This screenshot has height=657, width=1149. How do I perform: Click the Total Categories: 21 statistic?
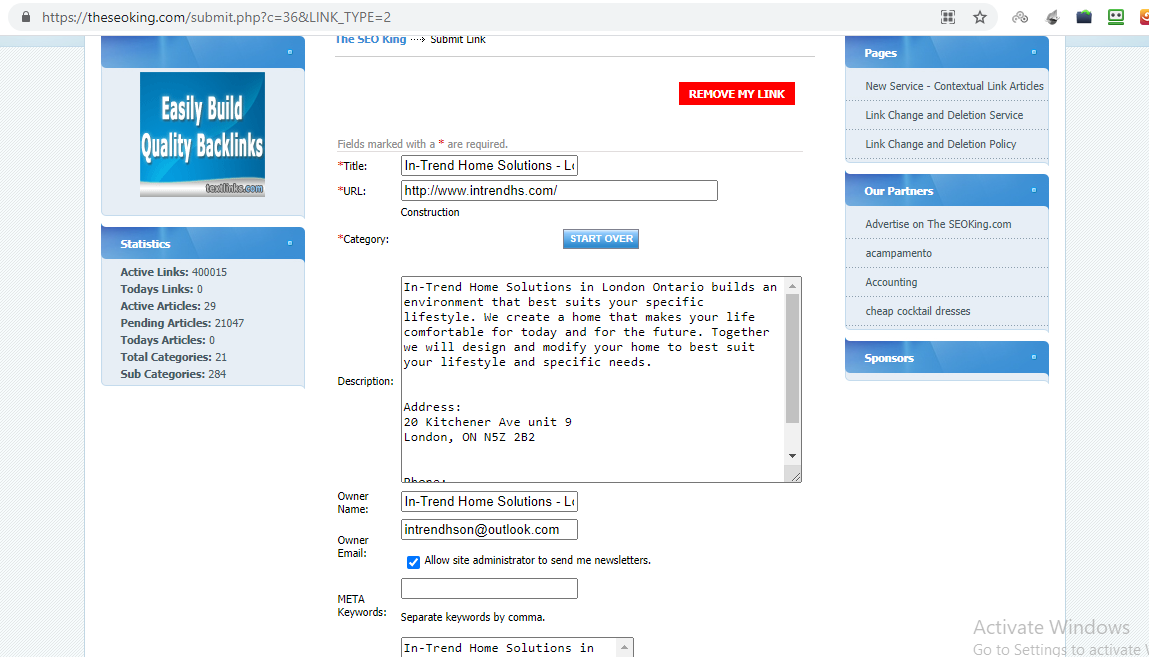coord(173,357)
